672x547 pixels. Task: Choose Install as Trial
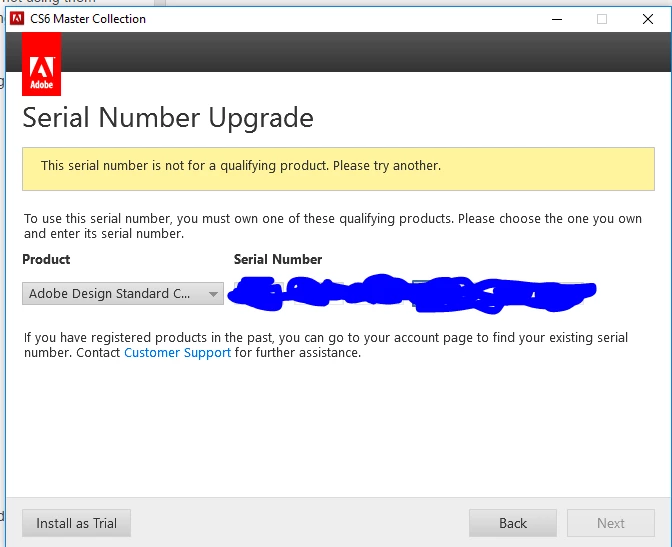pyautogui.click(x=76, y=523)
